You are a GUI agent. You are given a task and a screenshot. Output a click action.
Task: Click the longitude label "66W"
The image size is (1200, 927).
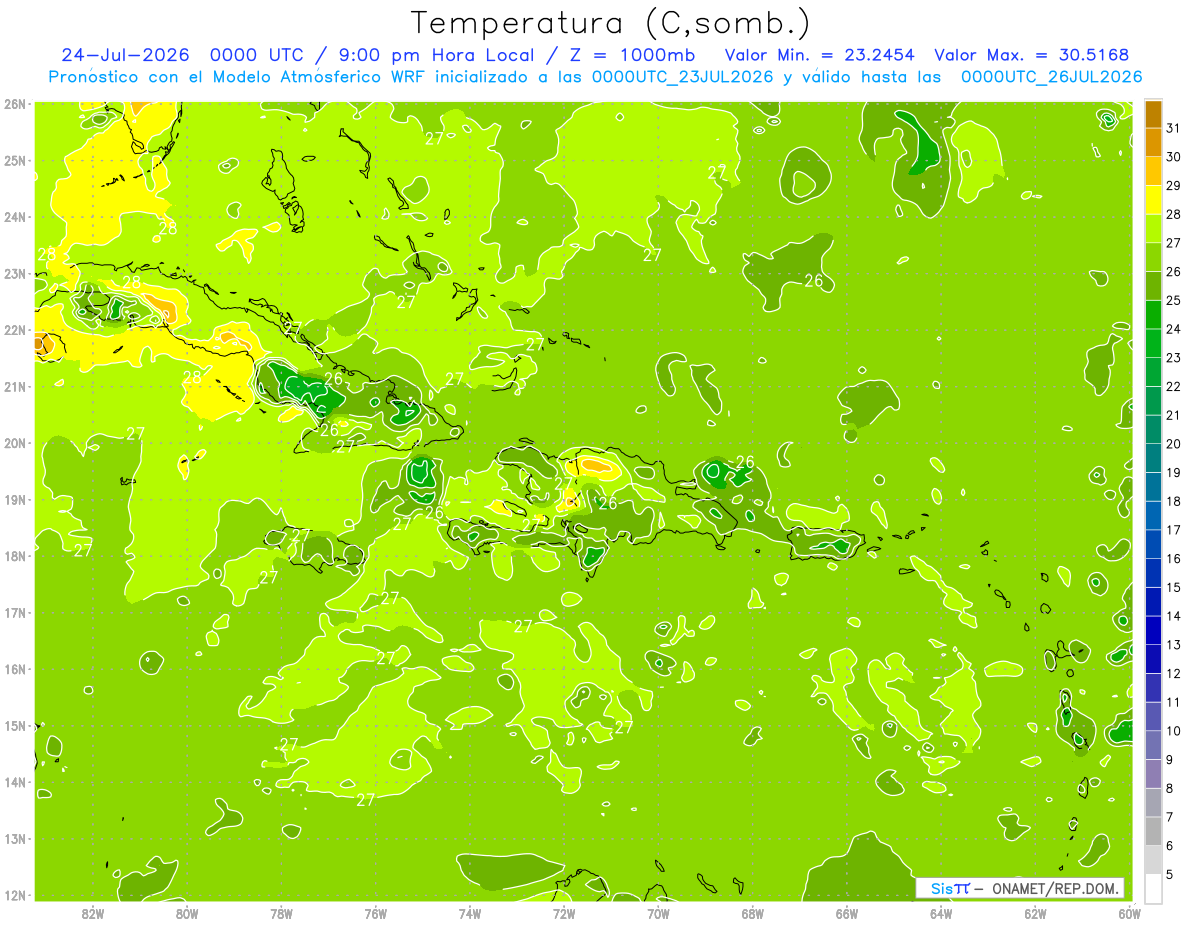point(847,913)
